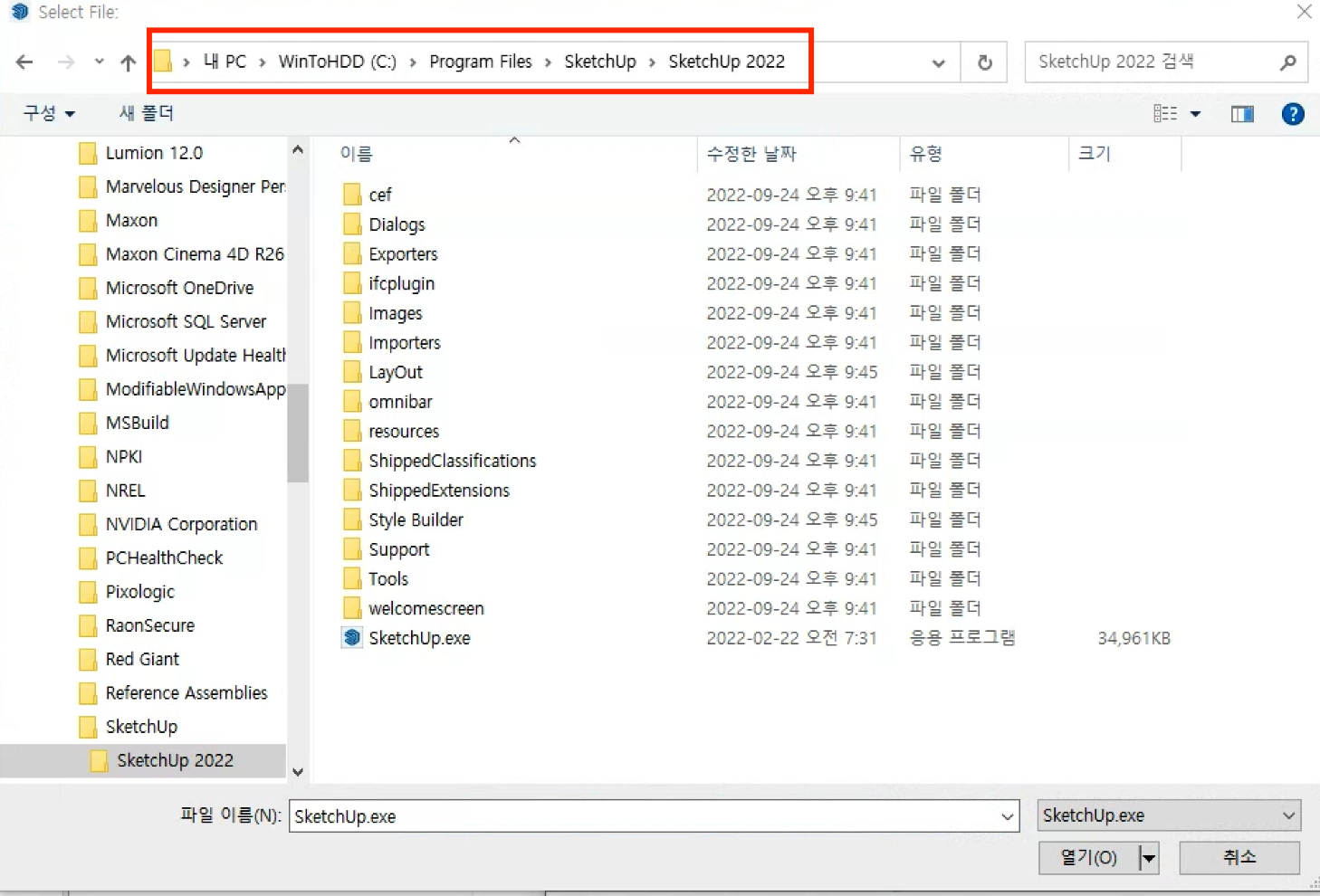Click the 취소 button
This screenshot has height=896, width=1320.
1239,857
